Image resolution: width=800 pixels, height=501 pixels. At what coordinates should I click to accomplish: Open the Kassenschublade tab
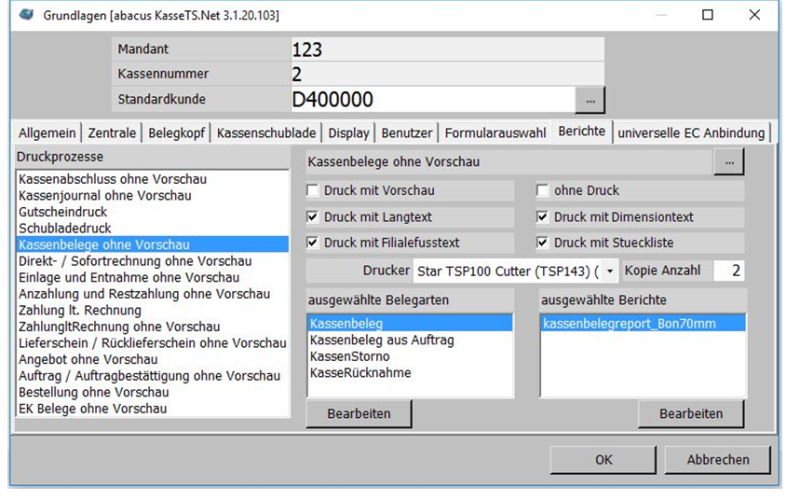266,133
